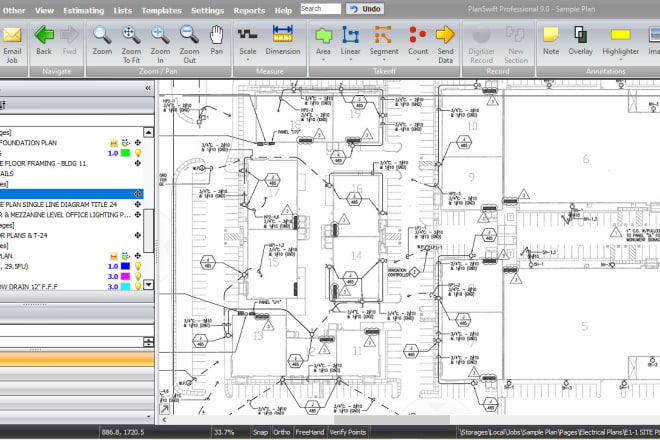Click the move icon on SINGLE LINE DIAGRAM row
The height and width of the screenshot is (440, 660).
pyautogui.click(x=138, y=204)
